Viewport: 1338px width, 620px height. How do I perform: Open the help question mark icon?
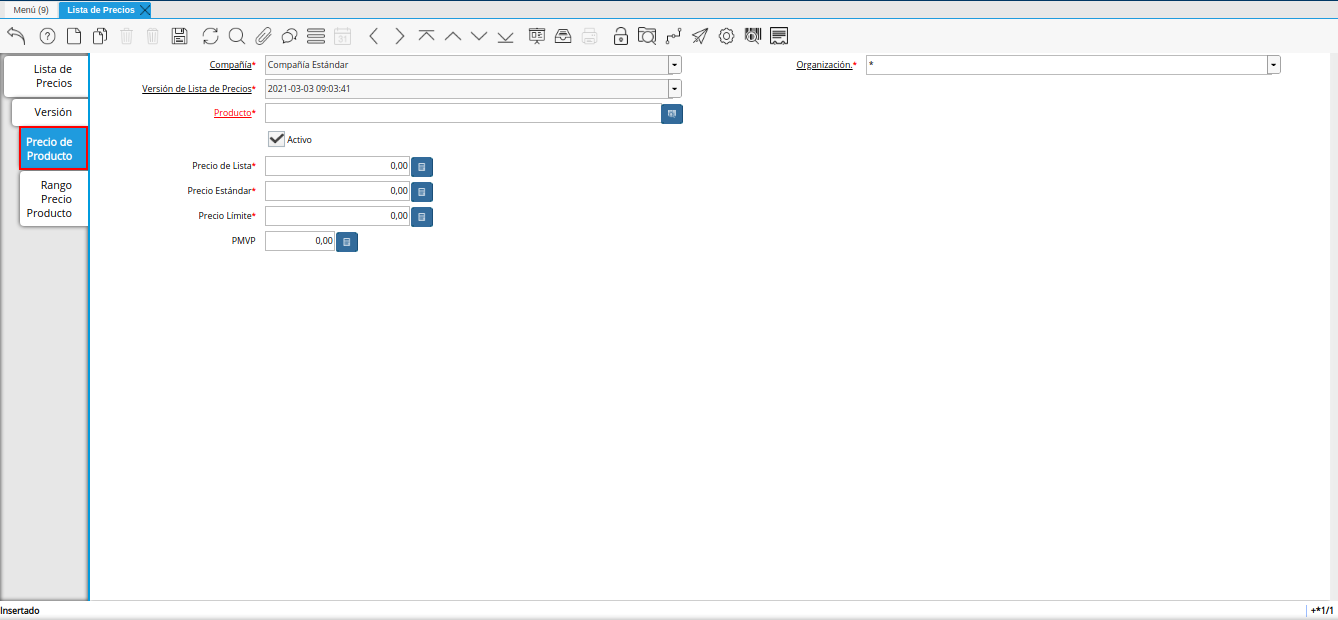pyautogui.click(x=47, y=36)
